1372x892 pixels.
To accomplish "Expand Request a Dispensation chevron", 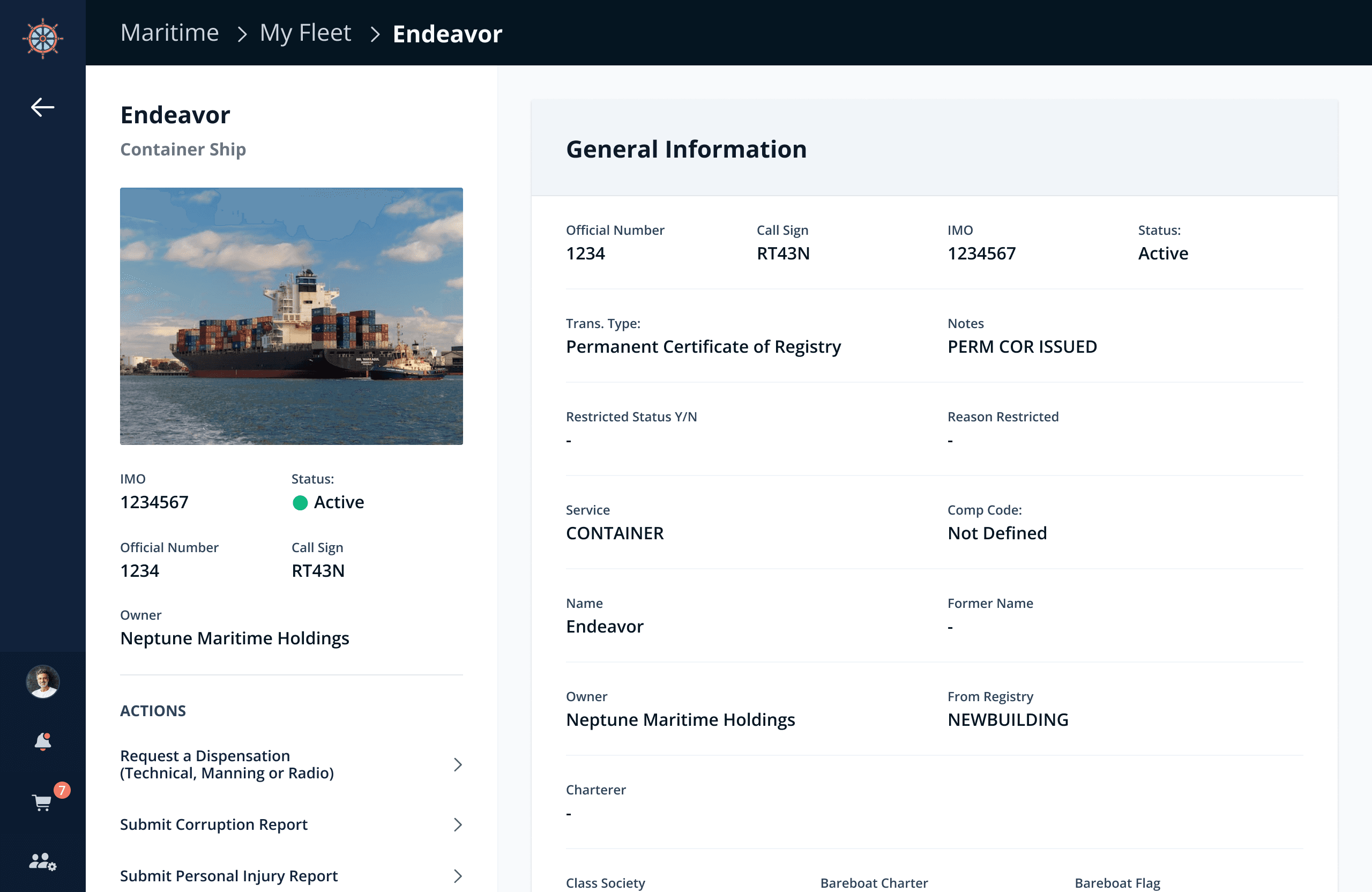I will point(457,764).
